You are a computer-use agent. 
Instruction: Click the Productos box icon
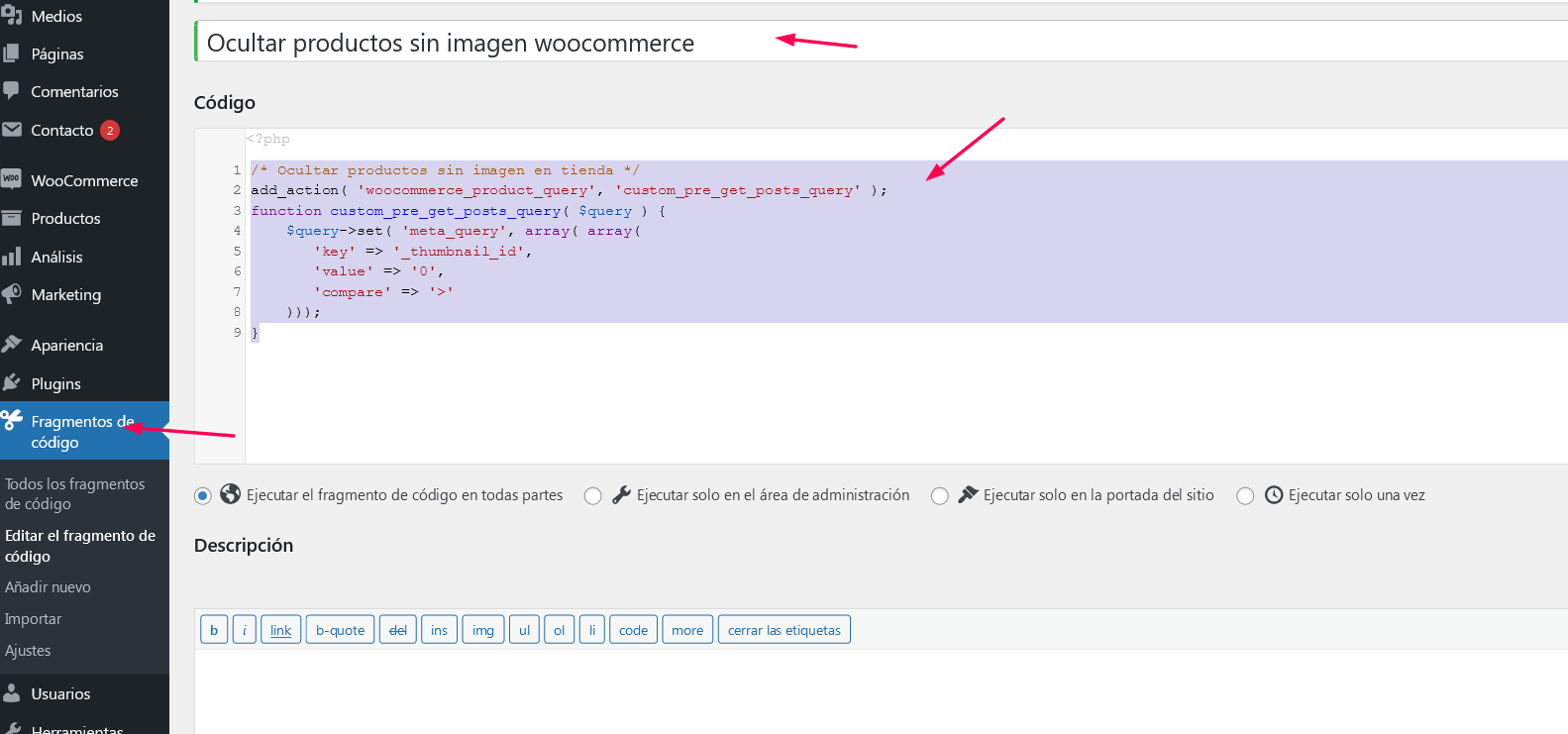coord(12,218)
